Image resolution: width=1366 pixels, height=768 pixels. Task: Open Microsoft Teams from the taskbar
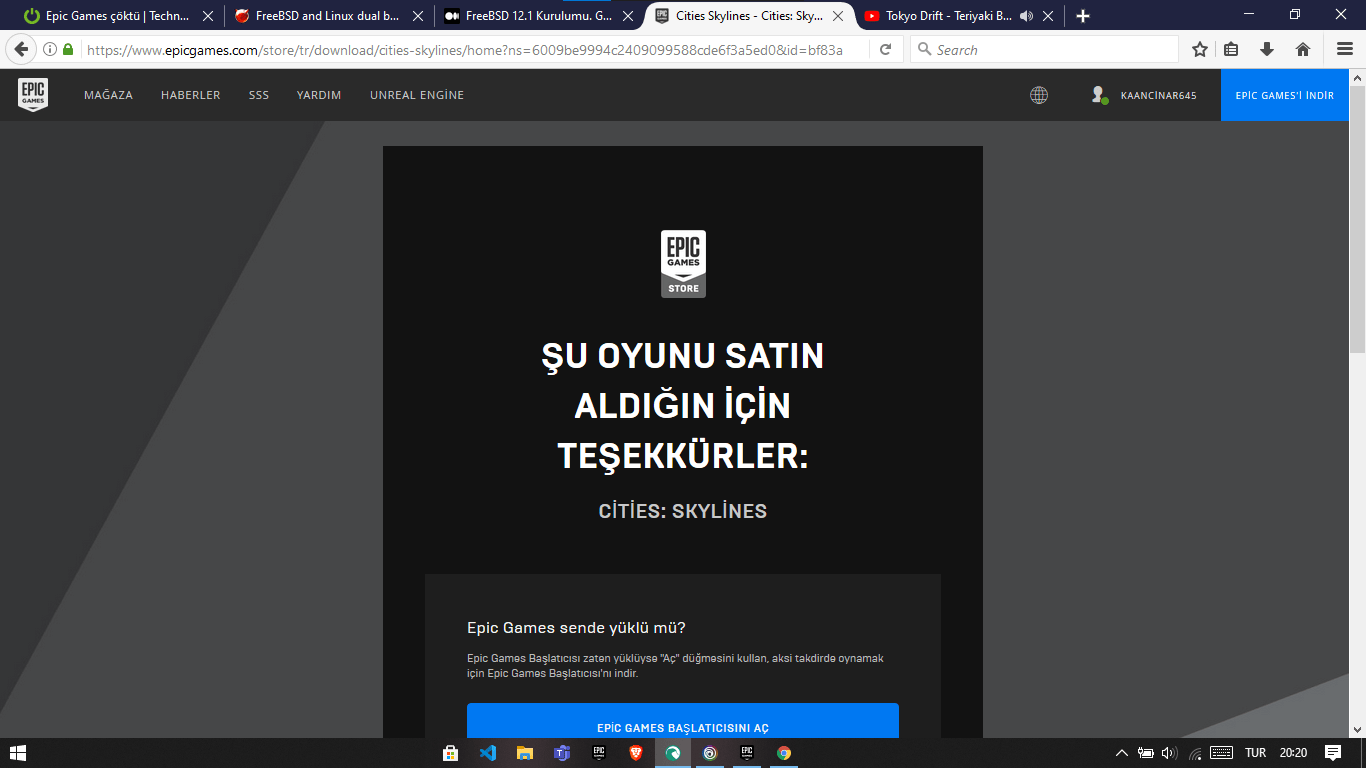pyautogui.click(x=562, y=753)
